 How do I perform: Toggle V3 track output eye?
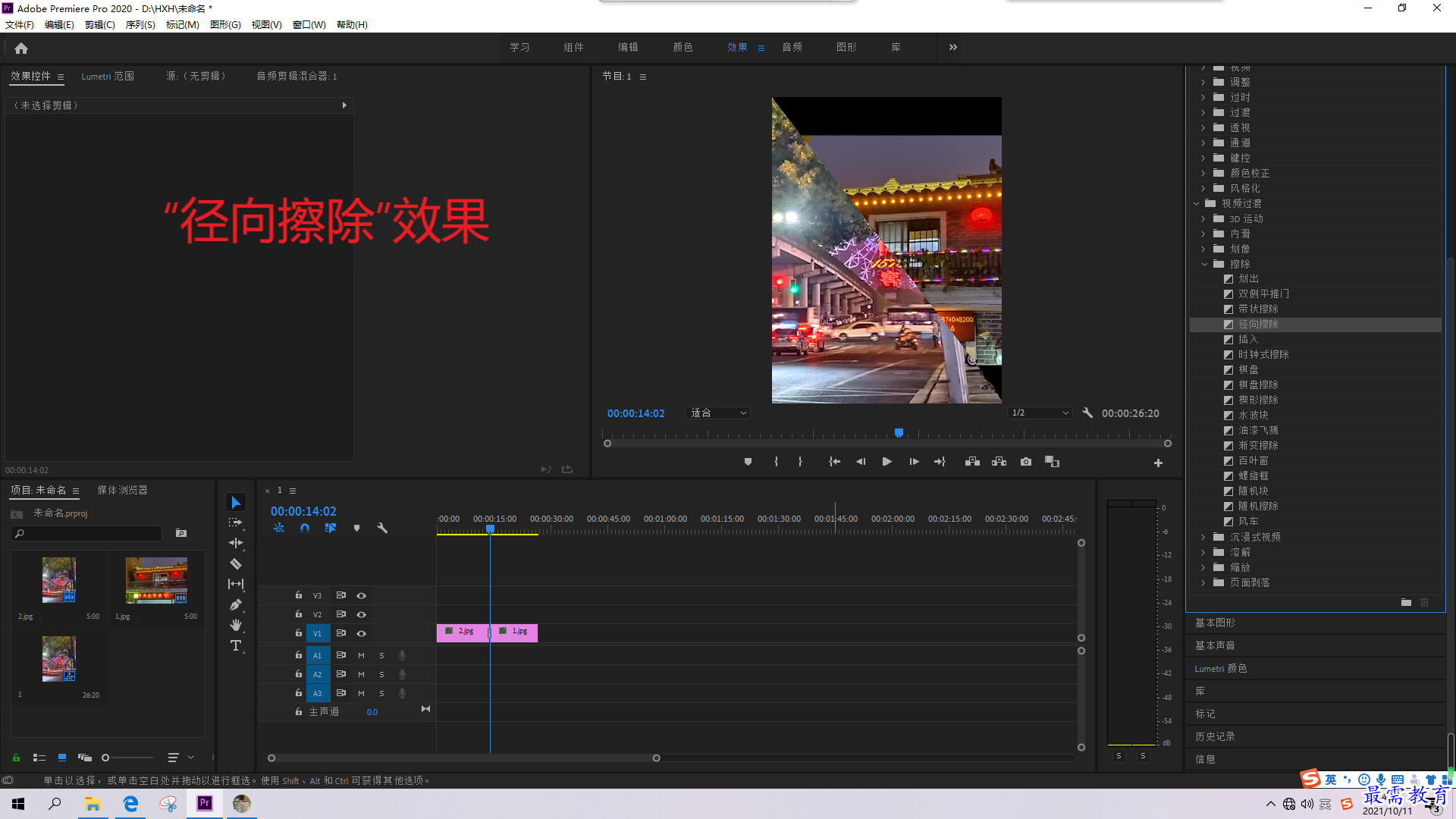coord(362,596)
